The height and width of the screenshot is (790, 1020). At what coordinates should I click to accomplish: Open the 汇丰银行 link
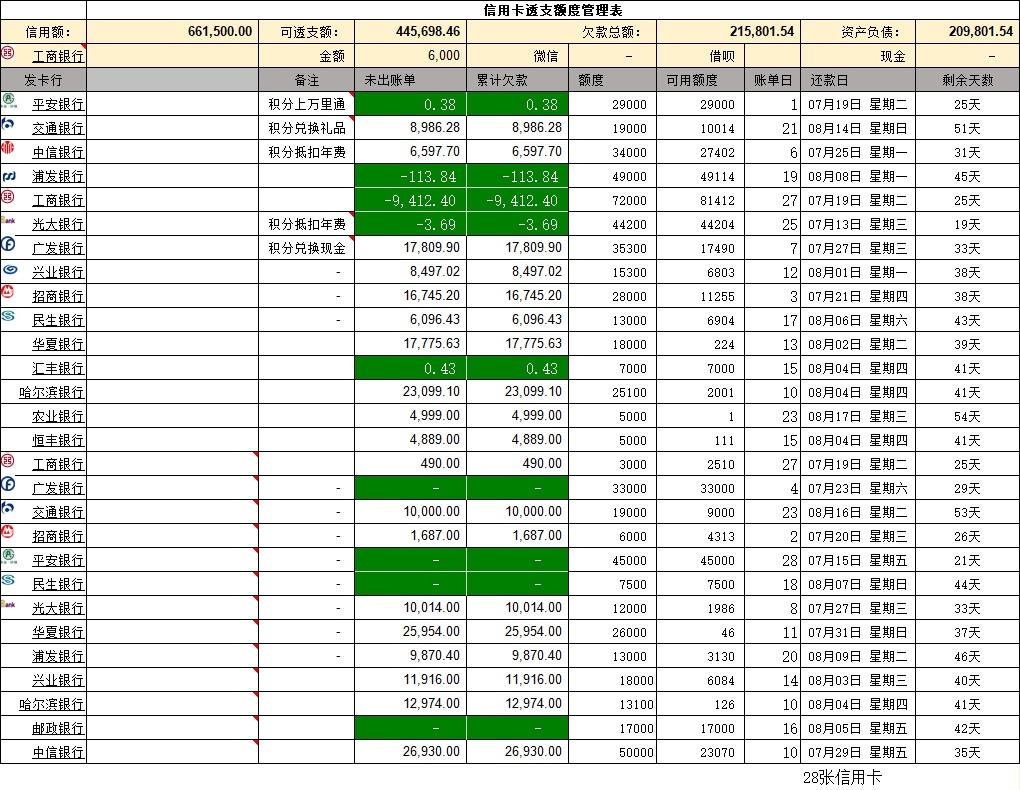pos(59,368)
